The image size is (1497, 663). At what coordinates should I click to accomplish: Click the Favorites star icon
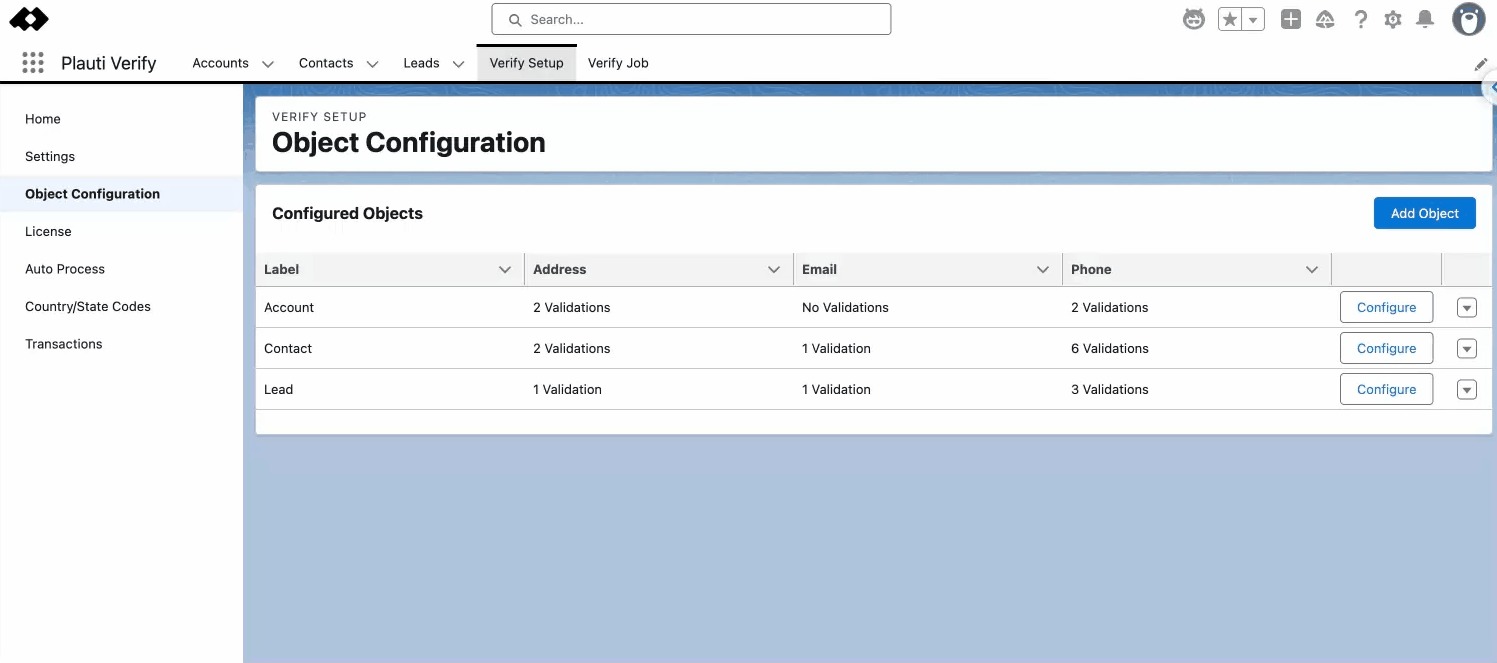tap(1230, 19)
